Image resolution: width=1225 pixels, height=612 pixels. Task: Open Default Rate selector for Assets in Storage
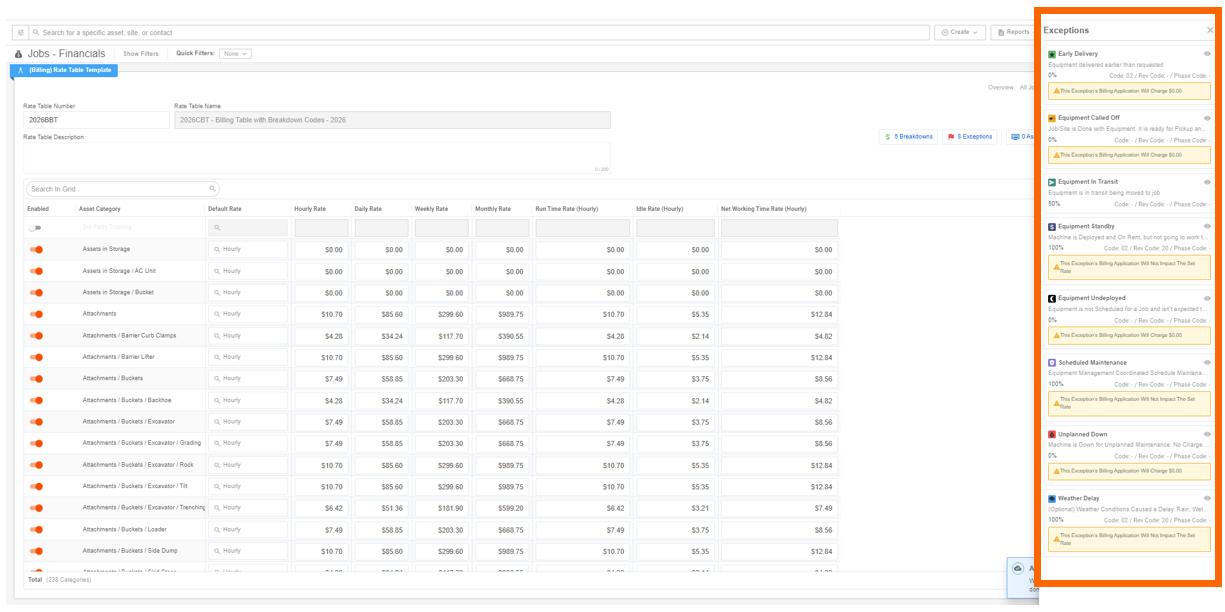(x=247, y=249)
